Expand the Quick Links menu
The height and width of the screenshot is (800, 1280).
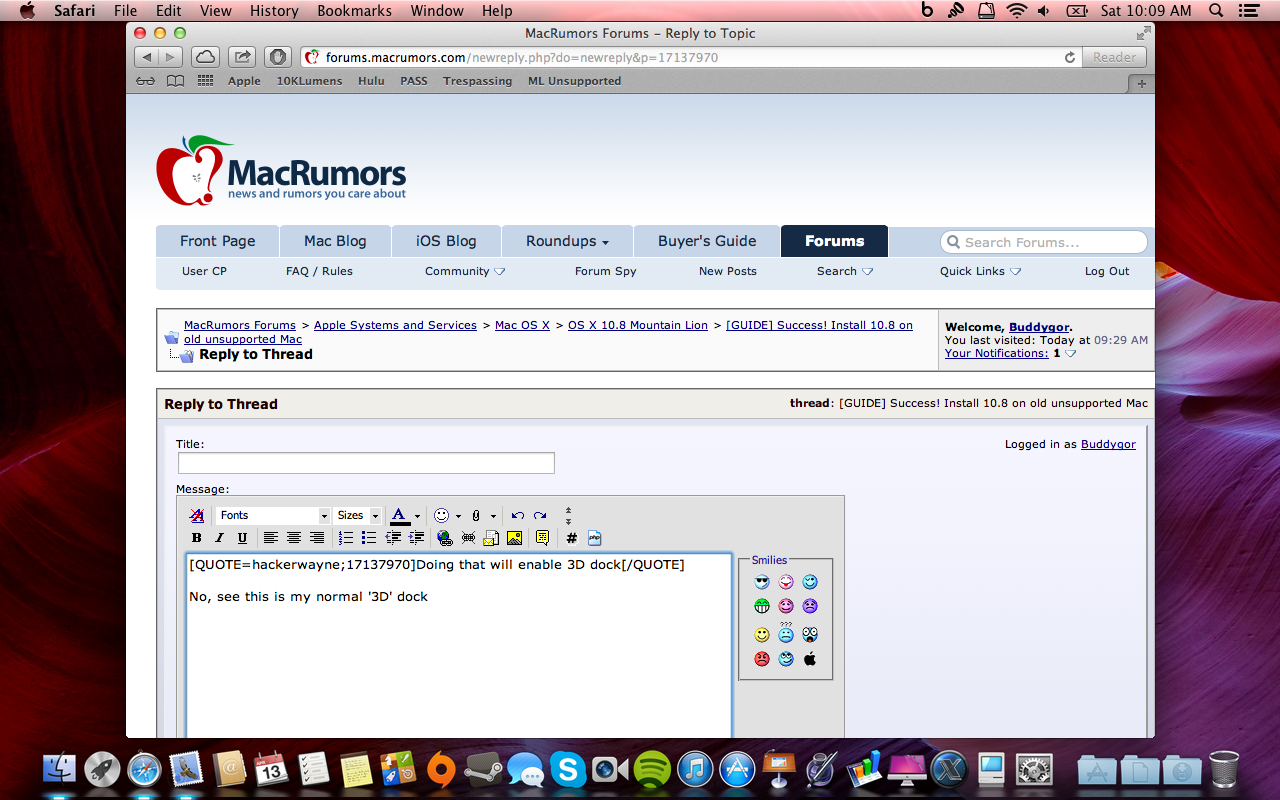980,271
